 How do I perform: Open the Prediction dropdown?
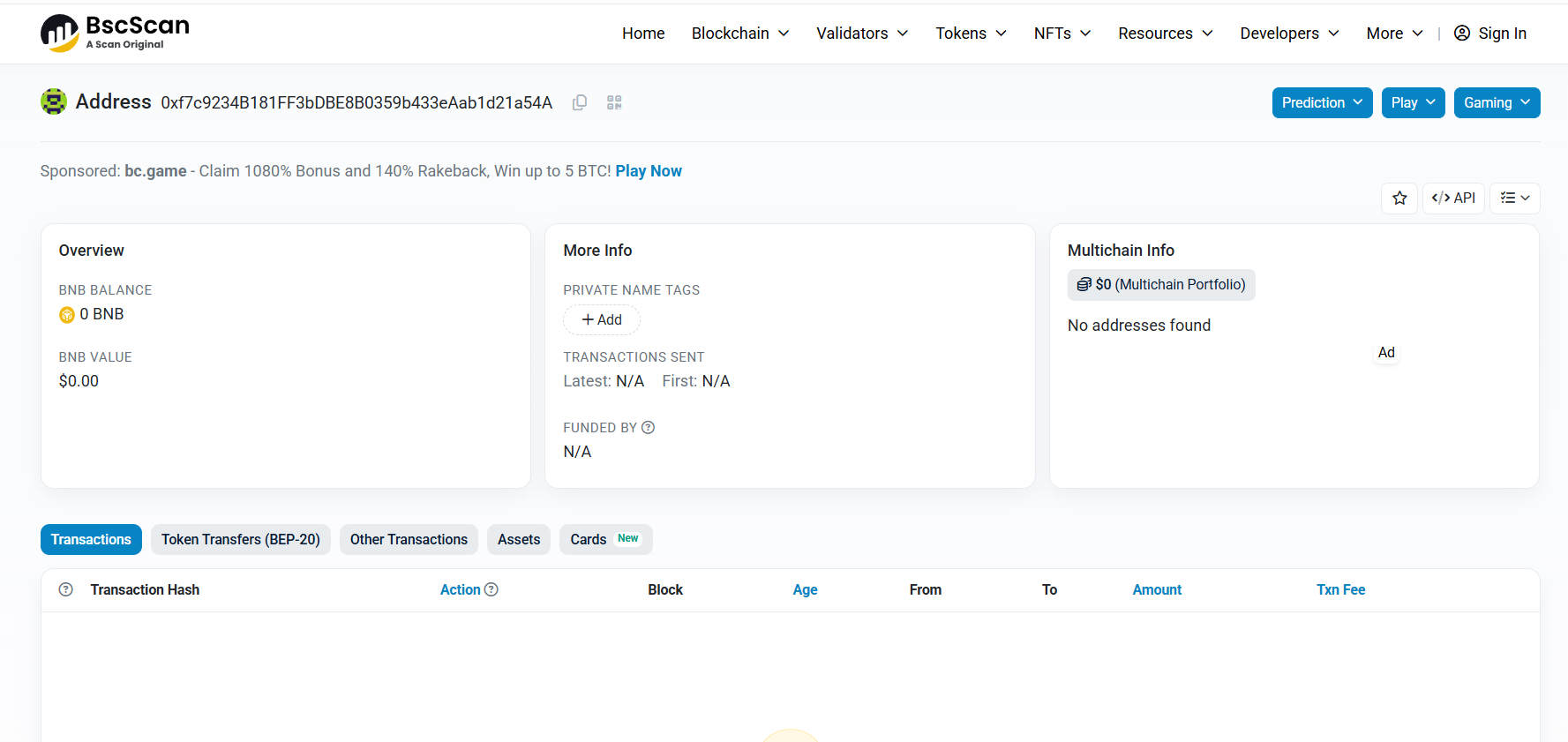[x=1322, y=102]
